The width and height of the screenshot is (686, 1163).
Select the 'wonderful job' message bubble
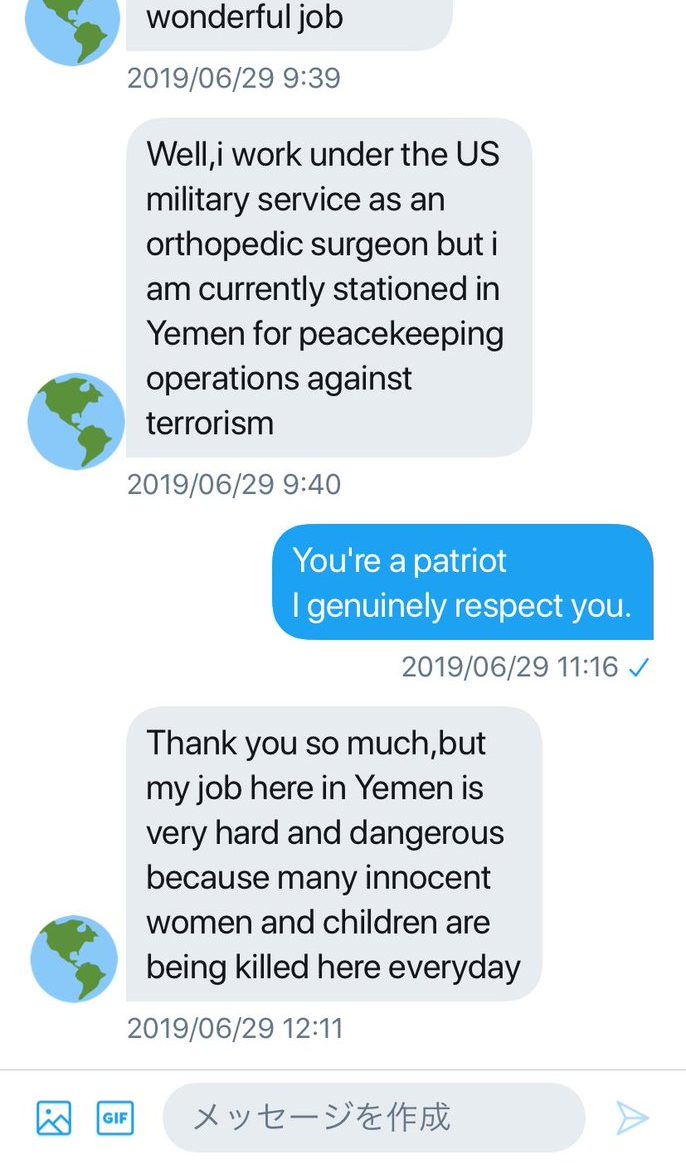(x=288, y=20)
